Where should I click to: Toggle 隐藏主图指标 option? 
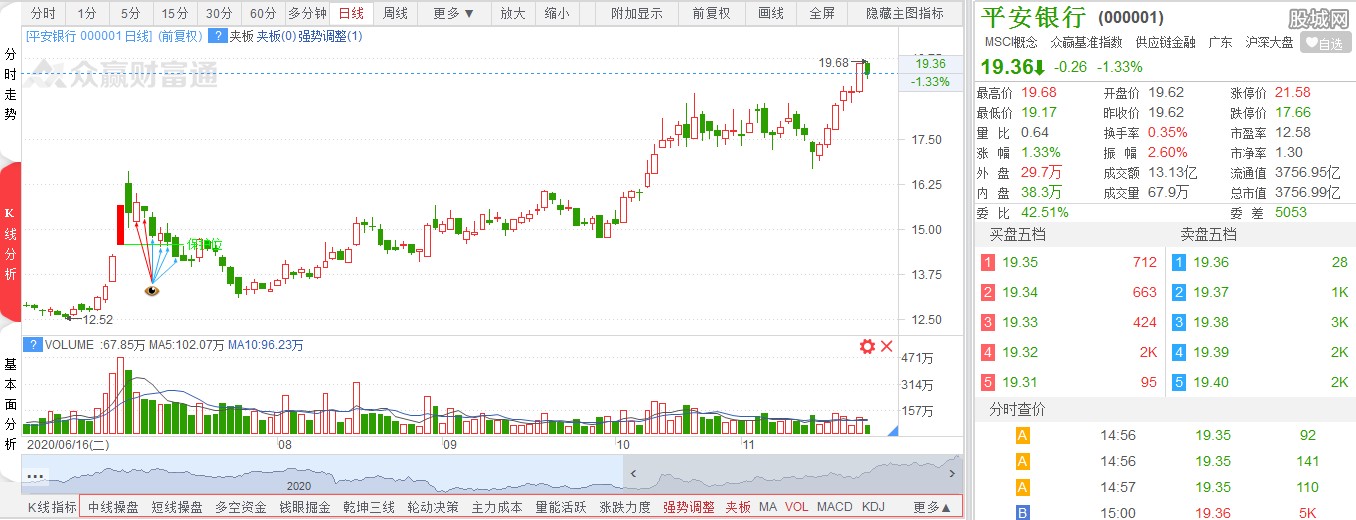click(x=905, y=13)
